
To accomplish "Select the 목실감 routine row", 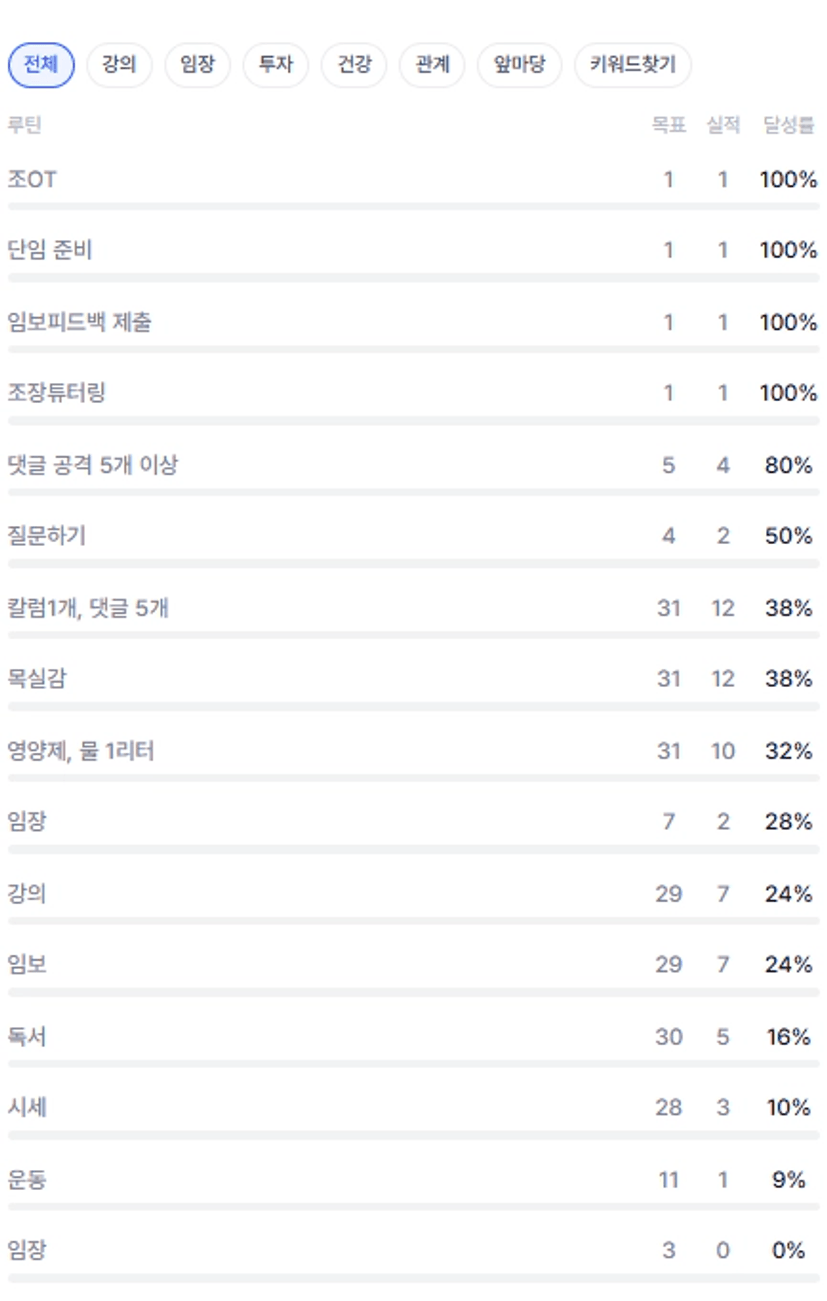I will pyautogui.click(x=37, y=679).
